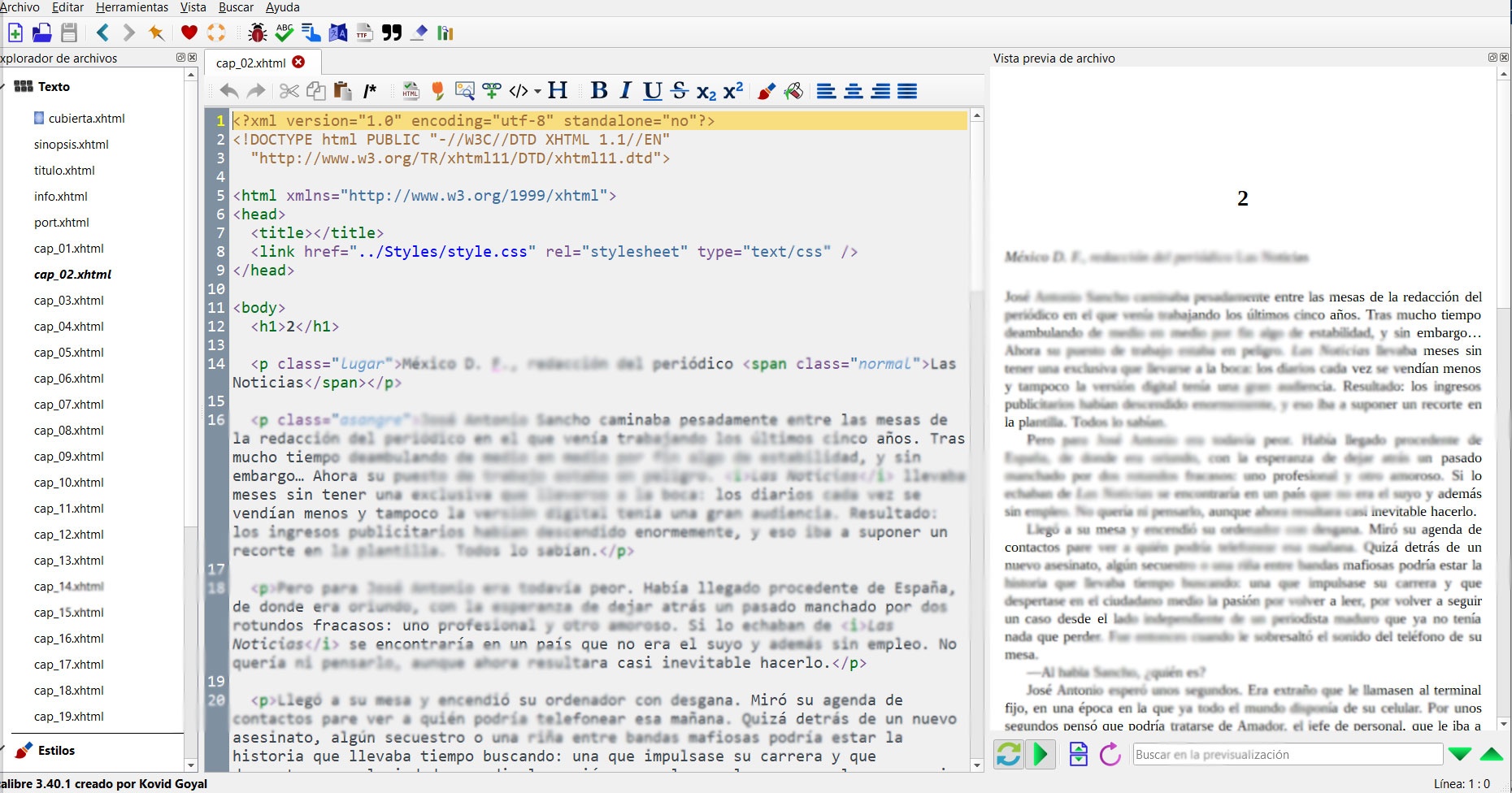Select sinopsis.xhtml in the file list
Image resolution: width=1512 pixels, height=793 pixels.
click(72, 145)
